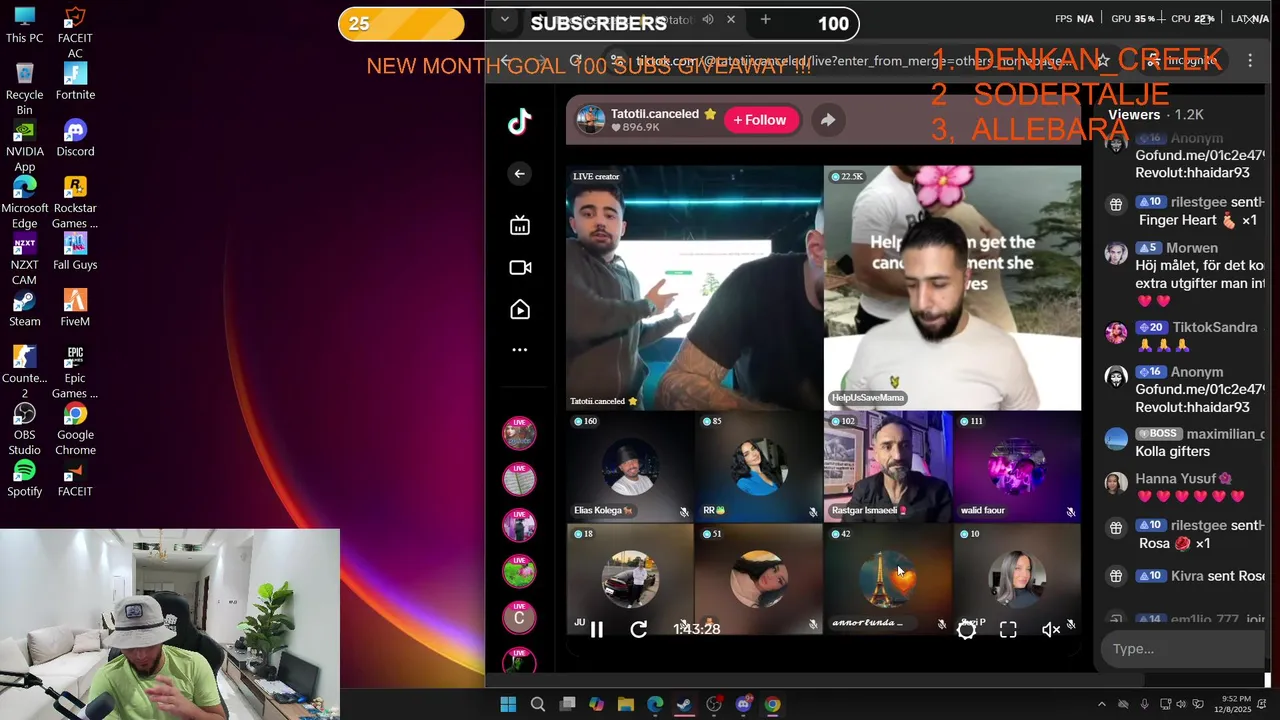Open taskbar Search
Screen dimensions: 1280x720
pos(538,705)
